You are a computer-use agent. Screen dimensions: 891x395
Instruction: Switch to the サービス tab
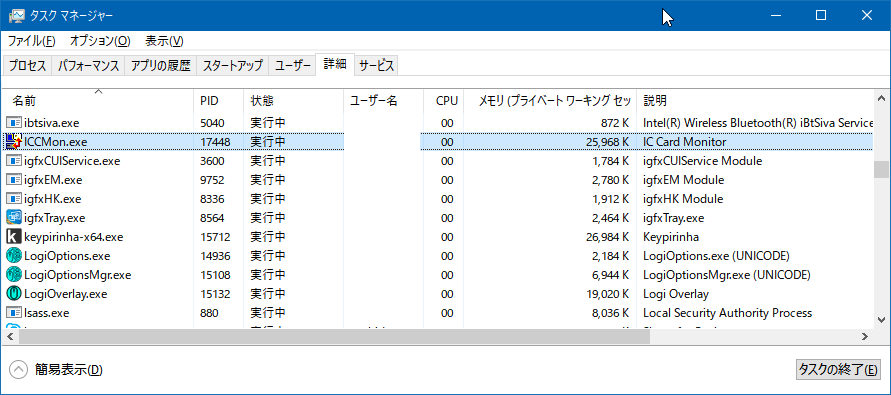tap(377, 65)
